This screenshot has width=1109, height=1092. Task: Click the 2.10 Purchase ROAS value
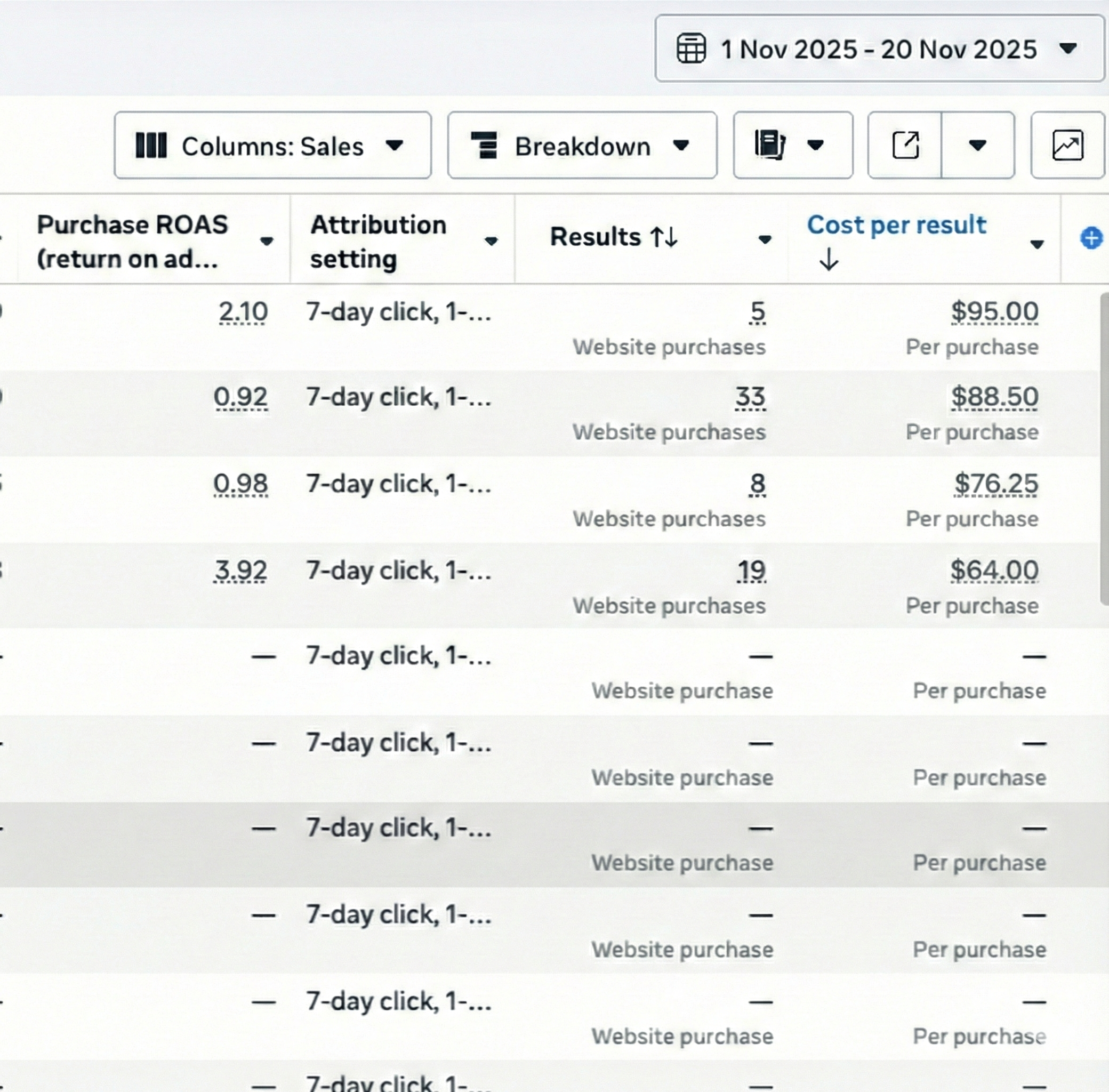243,311
